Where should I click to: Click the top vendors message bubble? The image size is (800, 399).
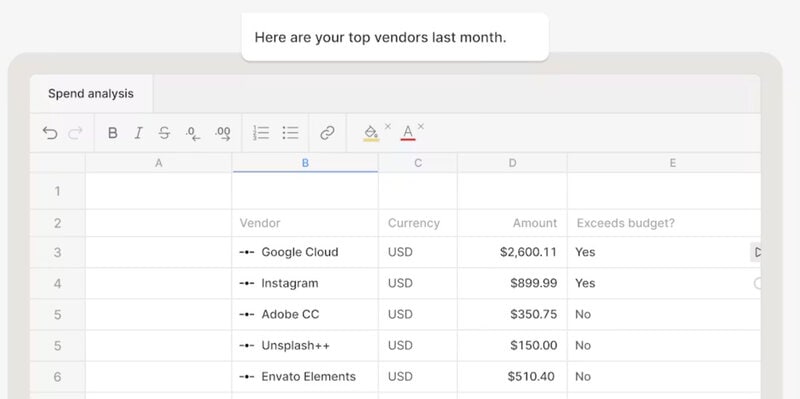pos(395,37)
